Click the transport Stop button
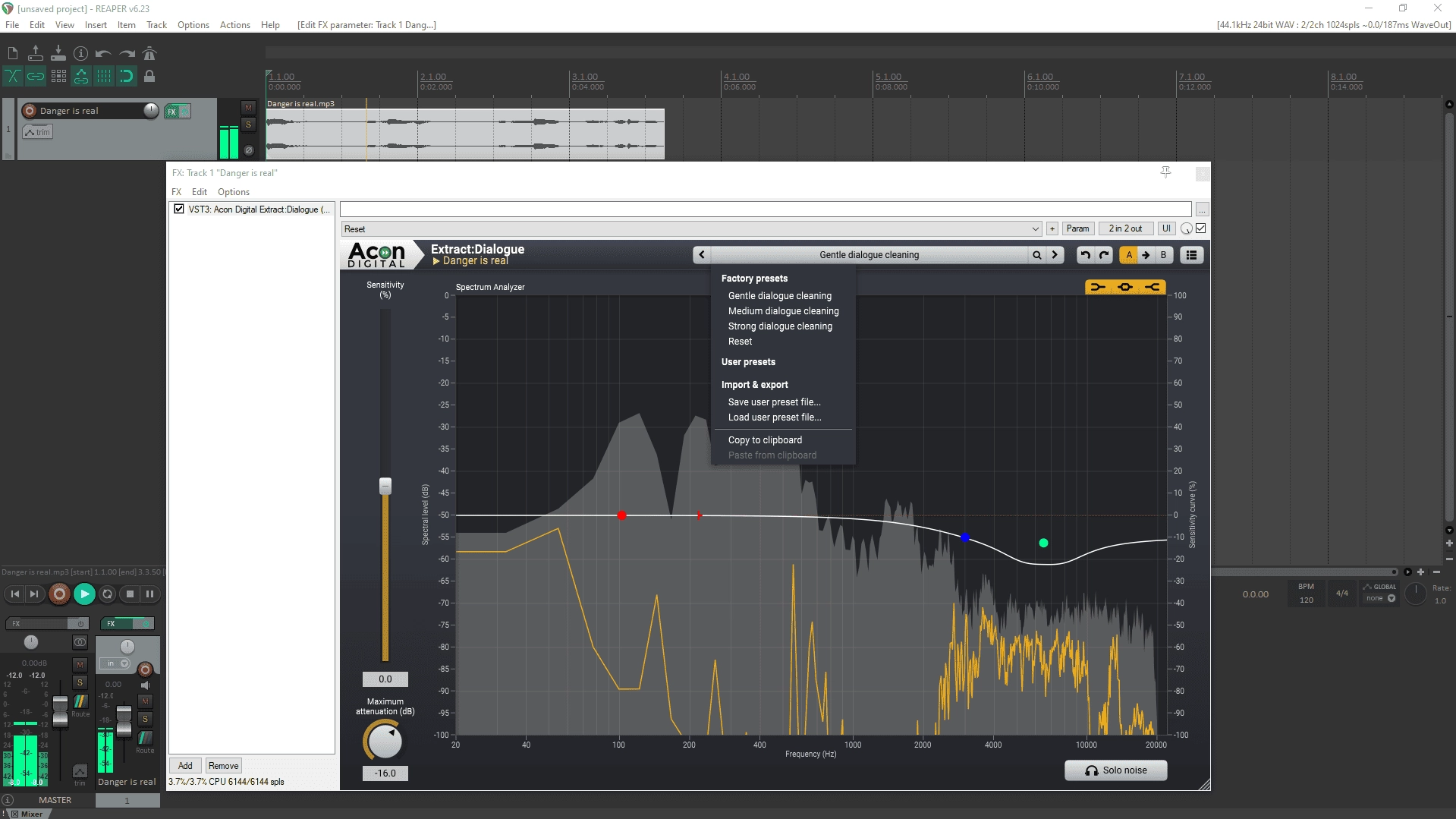This screenshot has width=1456, height=819. coord(130,594)
